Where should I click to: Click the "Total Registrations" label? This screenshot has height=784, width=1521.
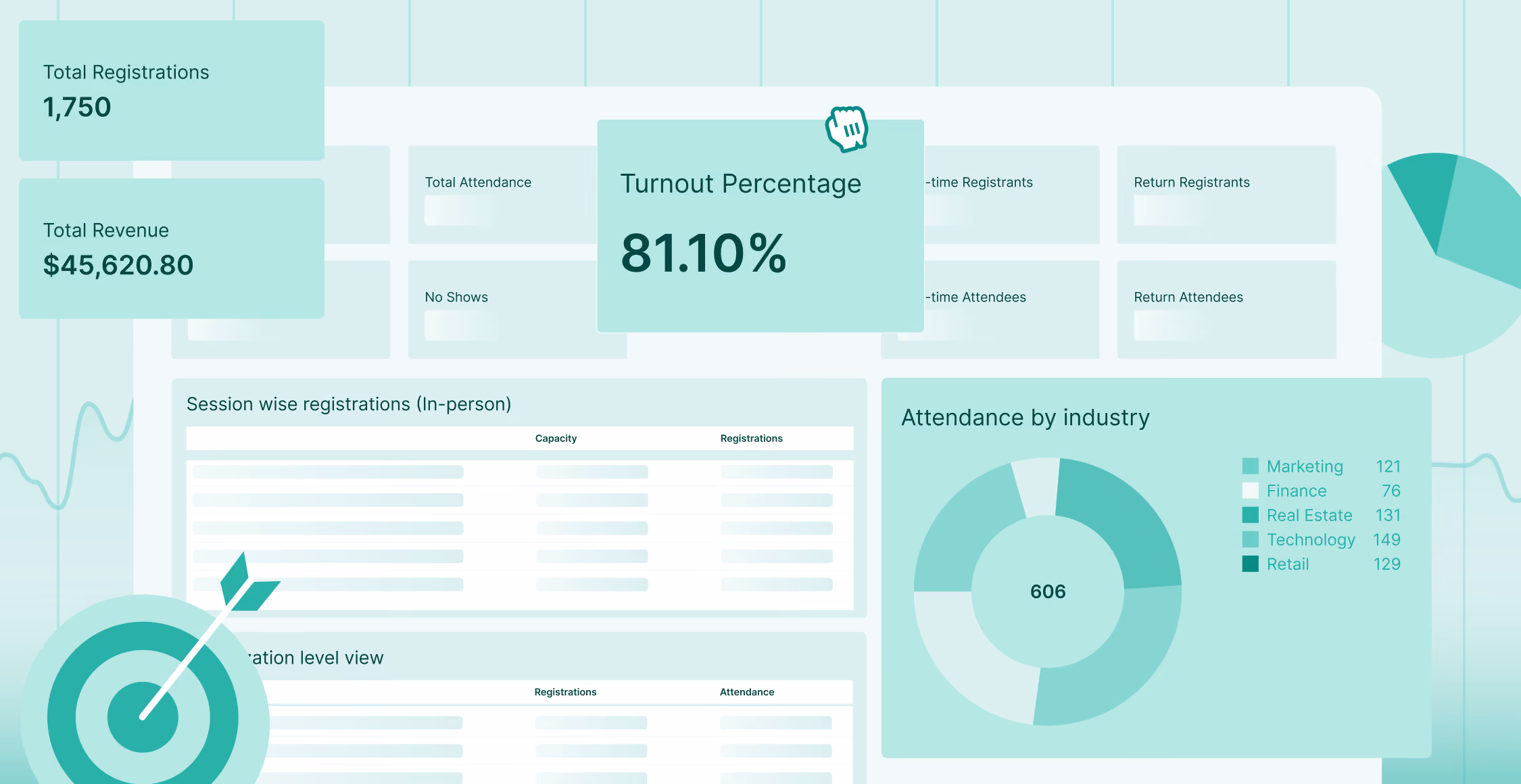126,72
